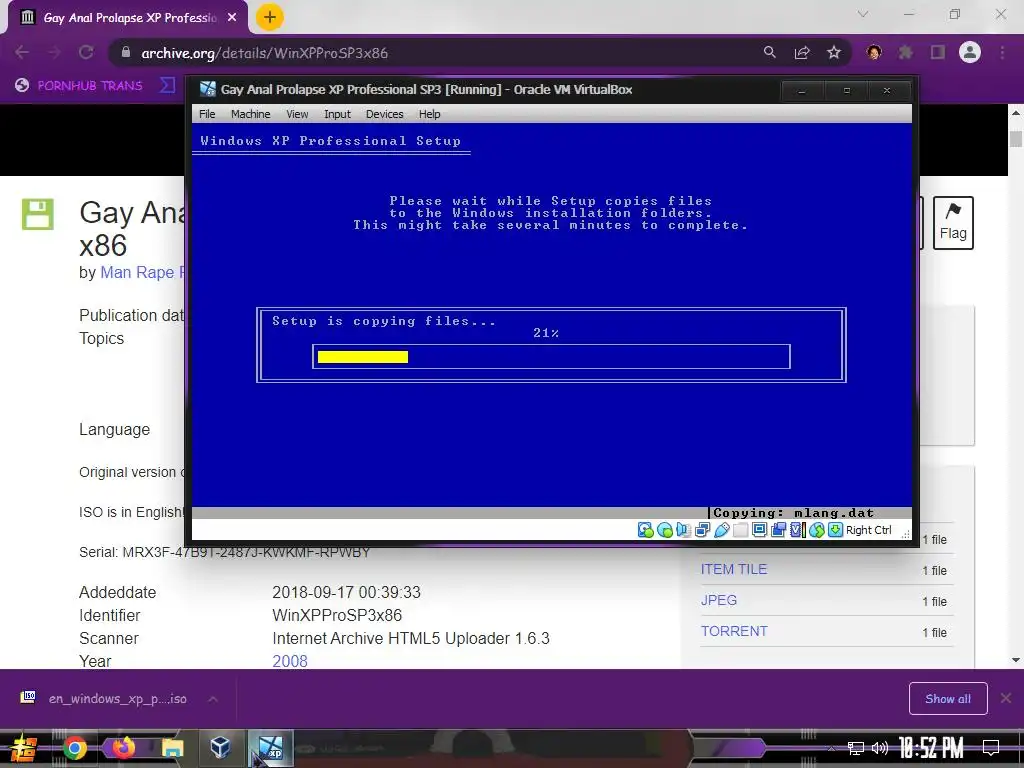This screenshot has width=1024, height=768.
Task: Open the PORNHUB TRANS bookmark
Action: (78, 85)
